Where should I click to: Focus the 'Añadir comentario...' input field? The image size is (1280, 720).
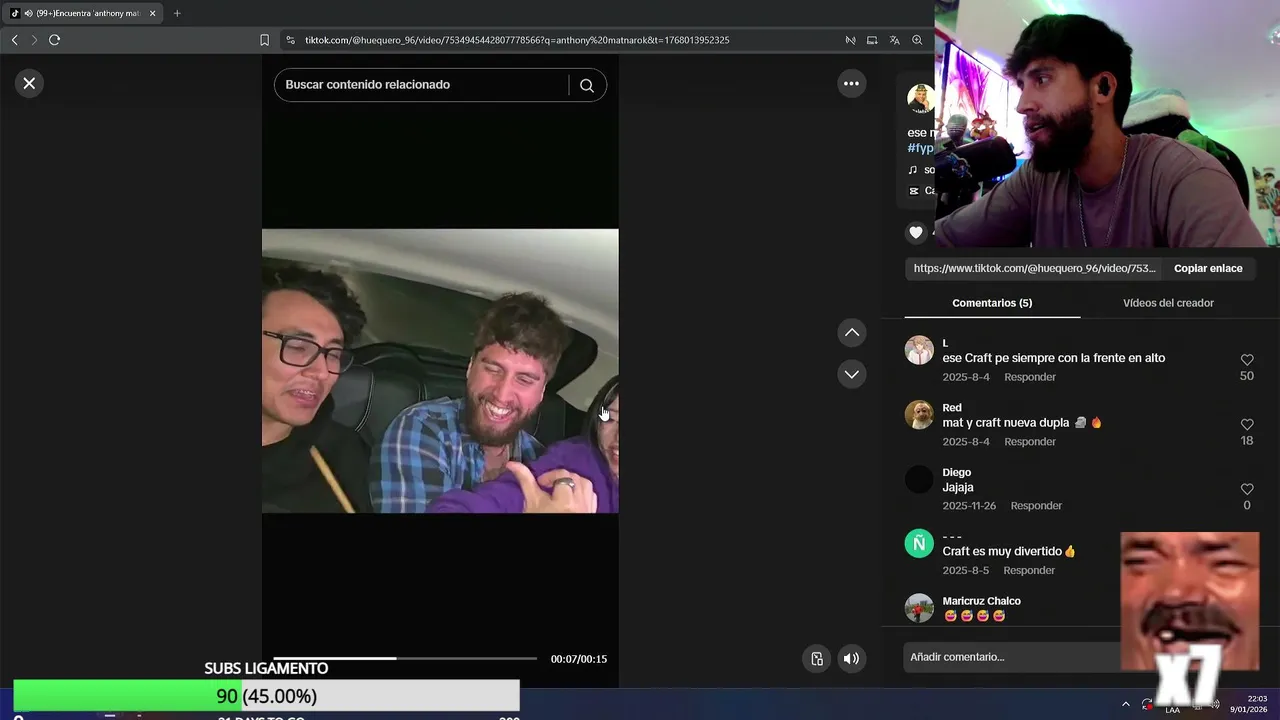point(1010,657)
